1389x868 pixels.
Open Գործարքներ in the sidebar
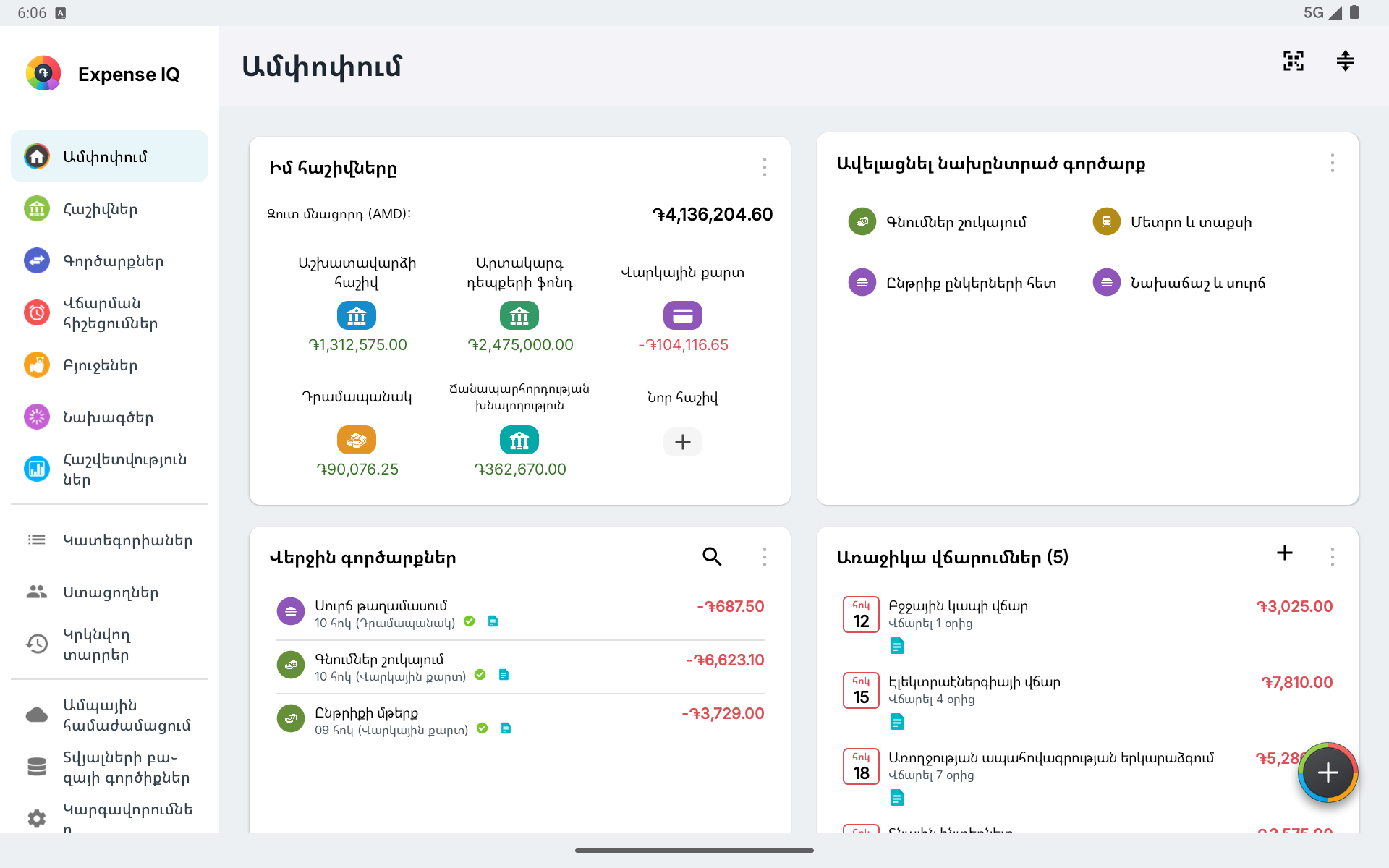click(109, 260)
